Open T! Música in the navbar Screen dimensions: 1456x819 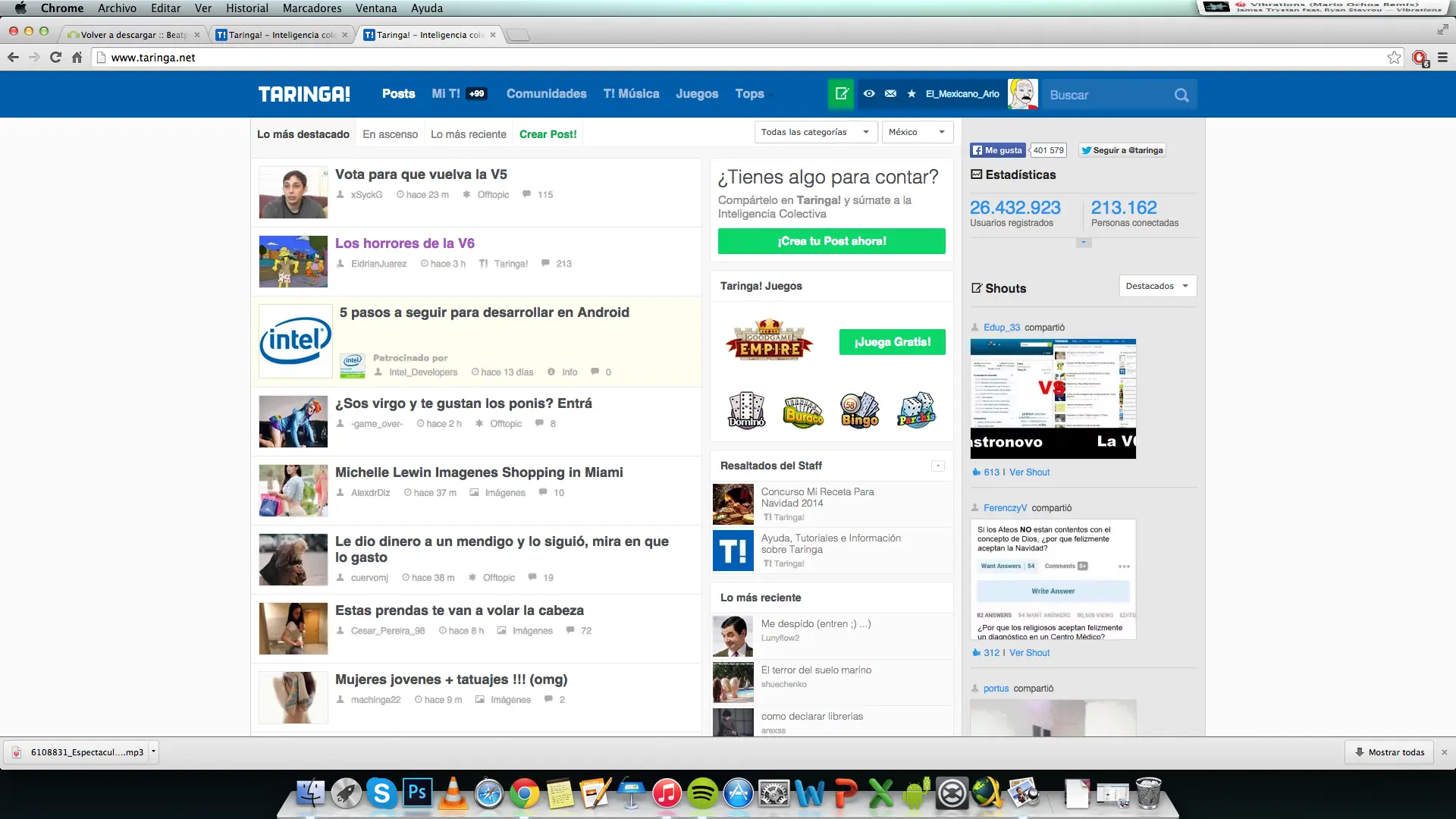click(x=631, y=94)
